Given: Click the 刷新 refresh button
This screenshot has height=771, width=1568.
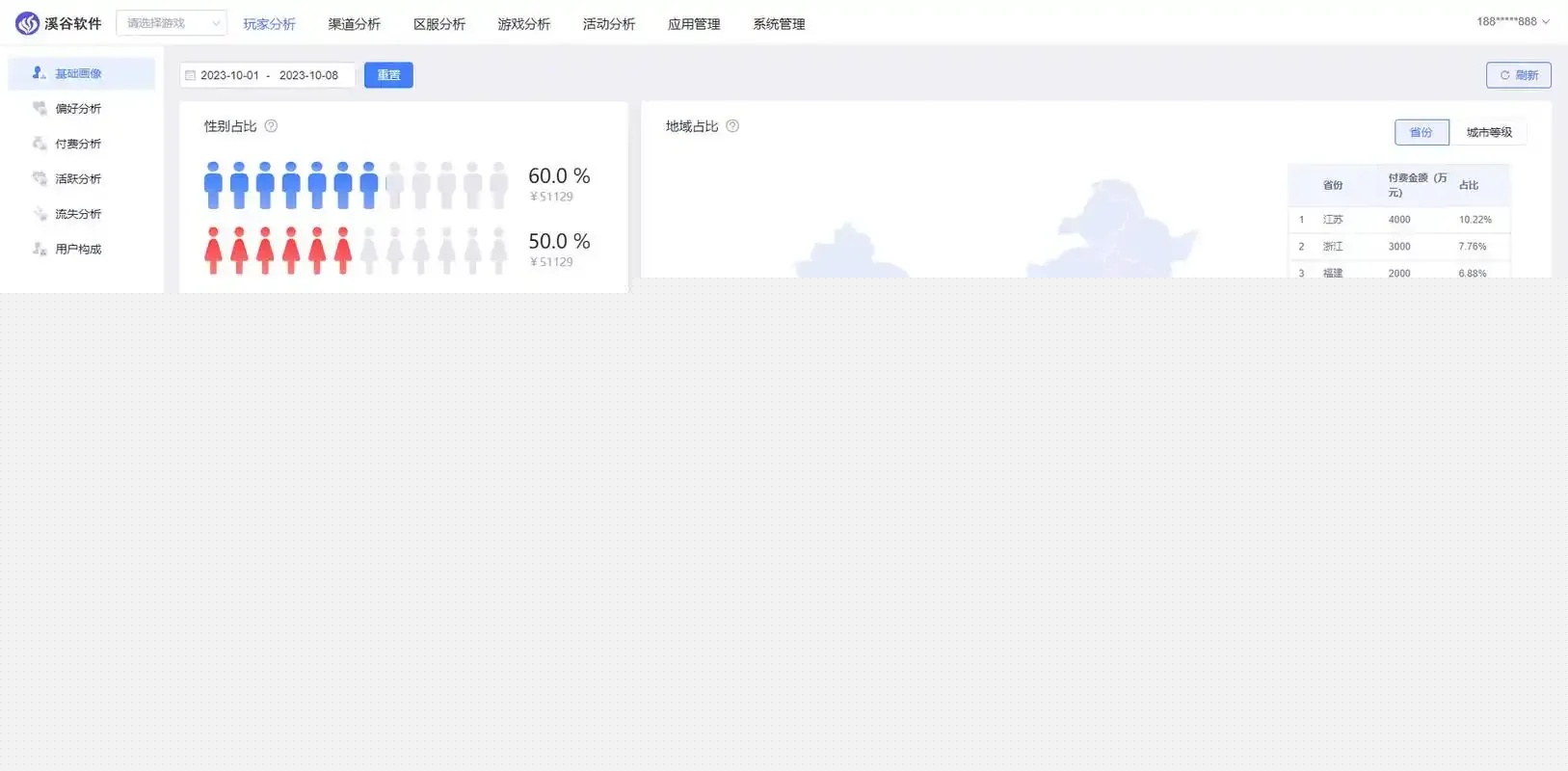Looking at the screenshot, I should tap(1519, 75).
